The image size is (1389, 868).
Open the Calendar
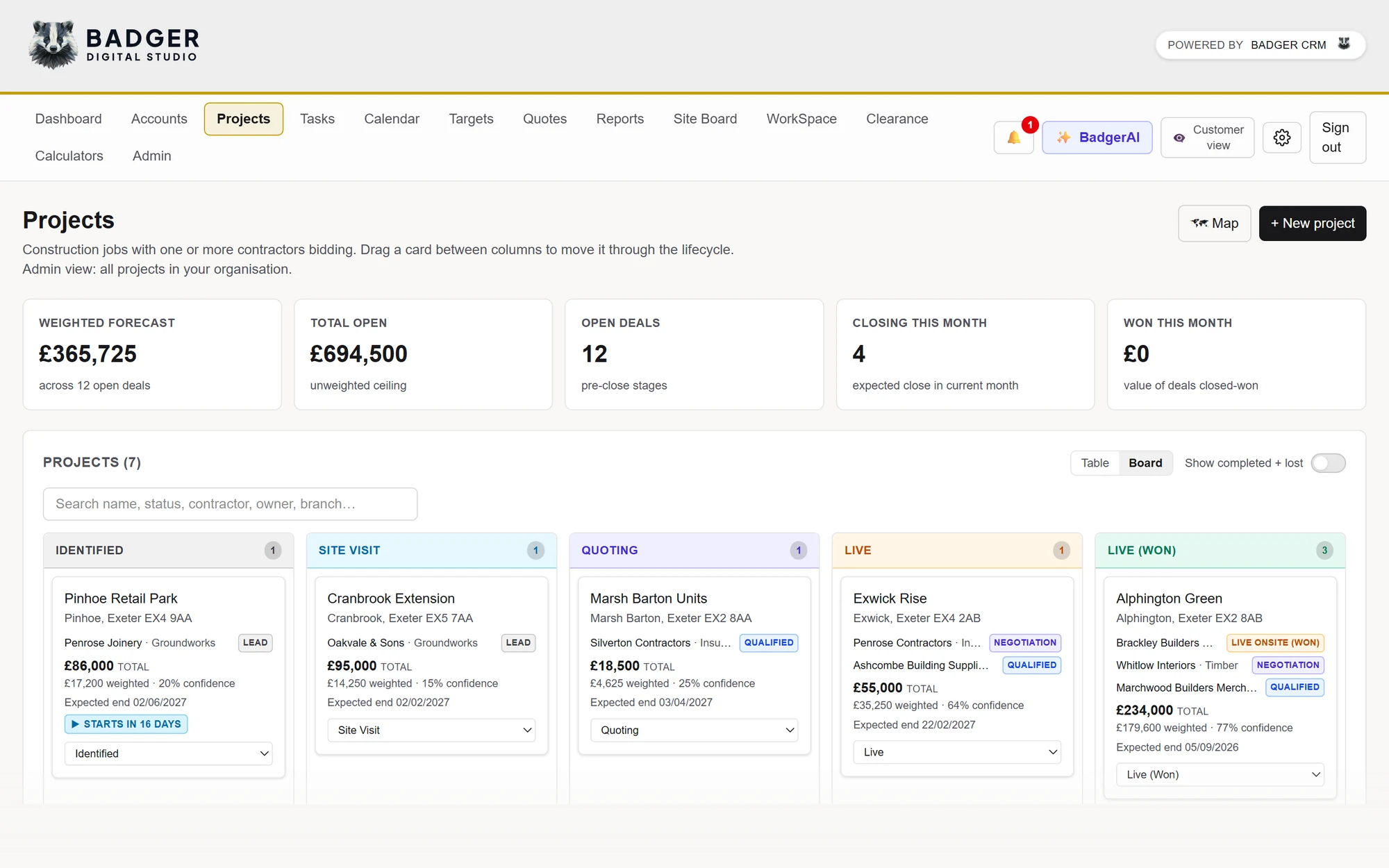click(x=392, y=119)
